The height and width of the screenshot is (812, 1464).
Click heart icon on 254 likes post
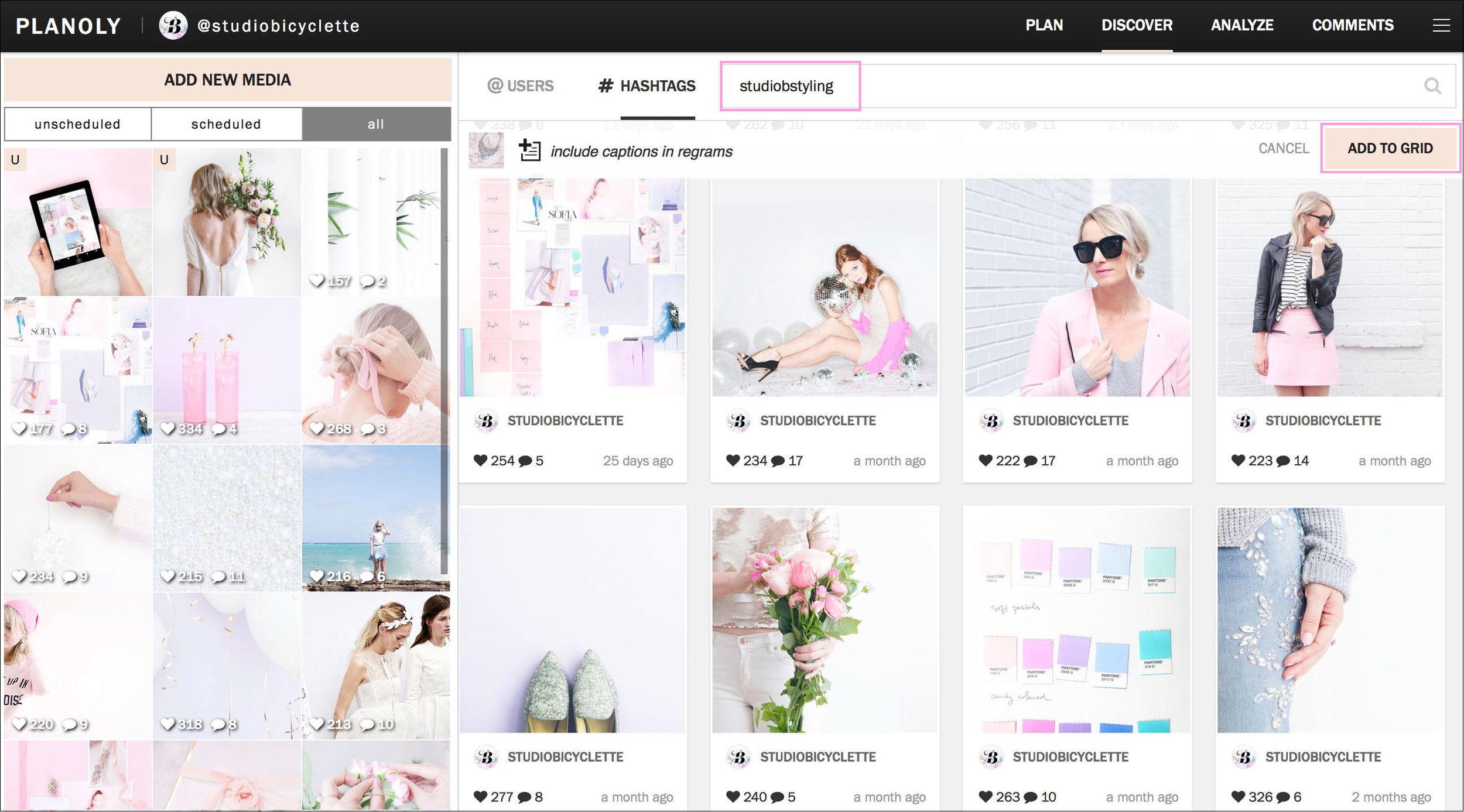pos(480,461)
